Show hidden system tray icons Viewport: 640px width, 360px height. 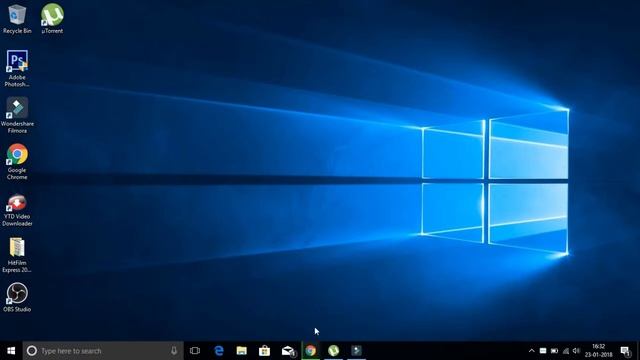pyautogui.click(x=531, y=351)
